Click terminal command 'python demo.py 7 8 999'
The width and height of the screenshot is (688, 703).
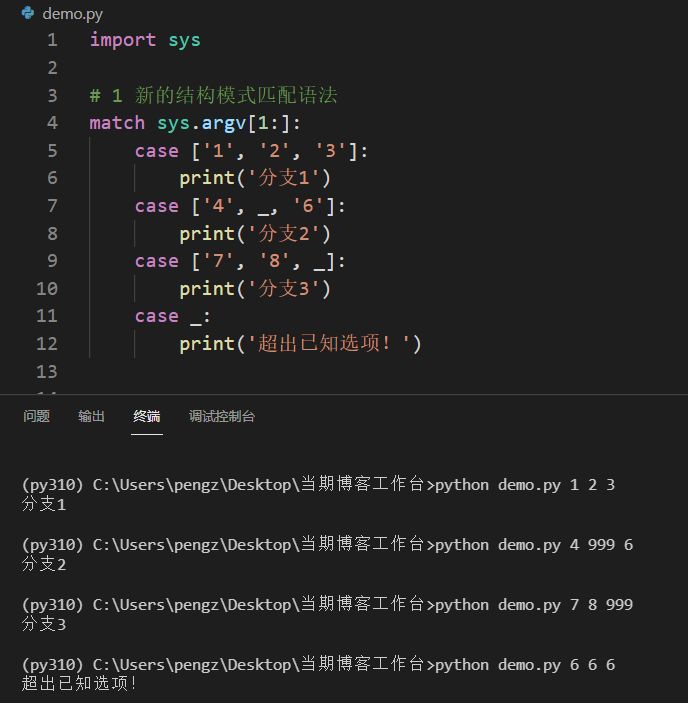click(534, 605)
